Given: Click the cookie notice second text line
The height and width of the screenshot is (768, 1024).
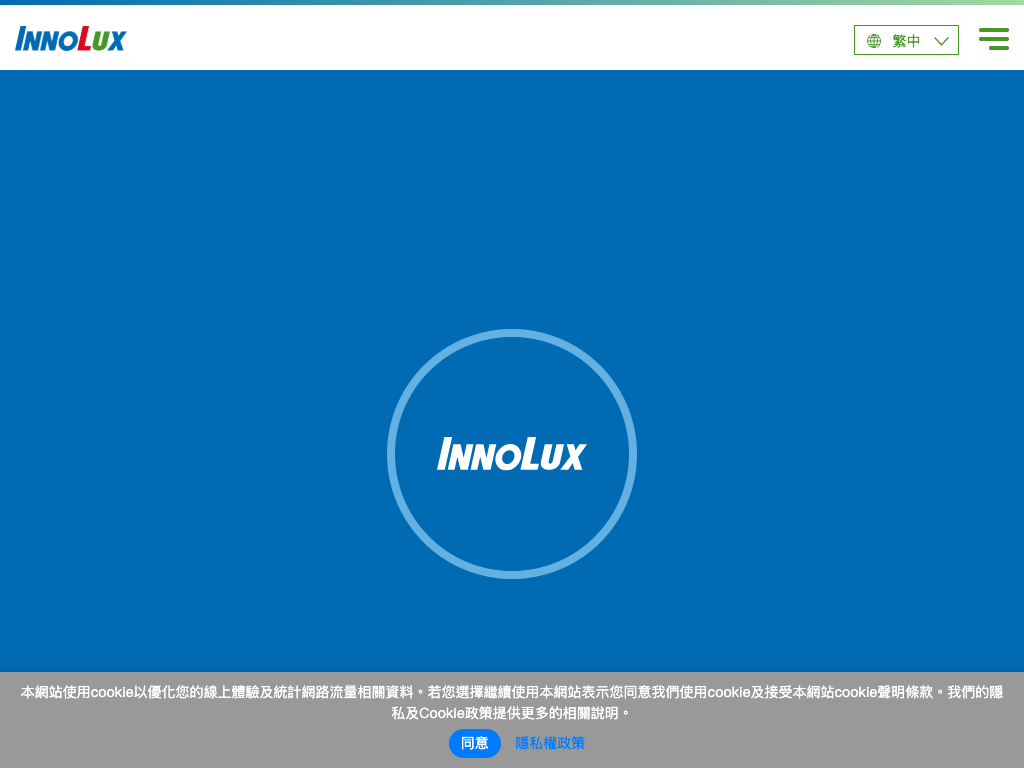Looking at the screenshot, I should (x=512, y=713).
